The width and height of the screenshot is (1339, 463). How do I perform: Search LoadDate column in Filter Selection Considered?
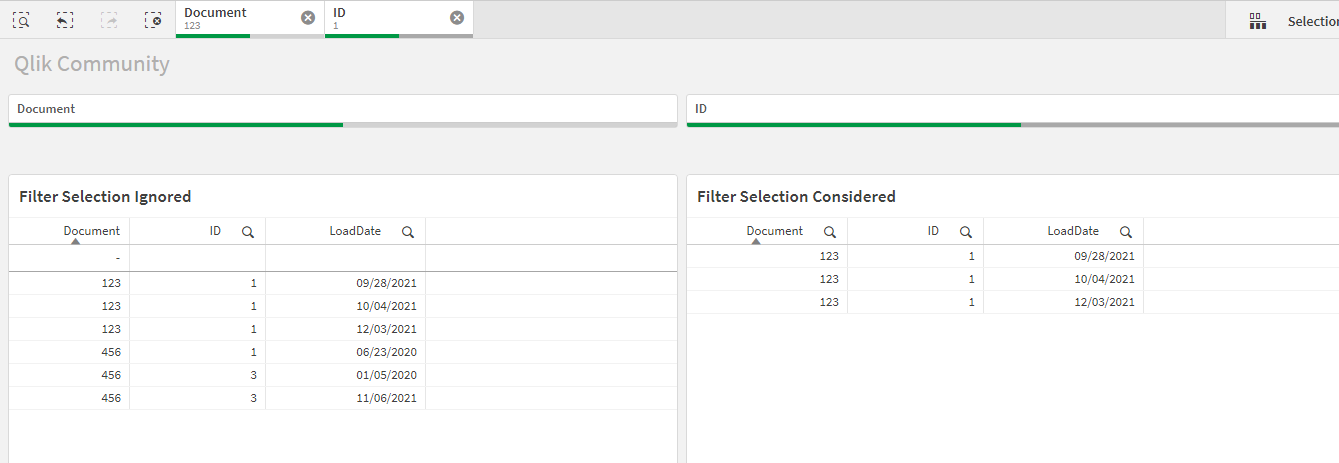pyautogui.click(x=1126, y=232)
